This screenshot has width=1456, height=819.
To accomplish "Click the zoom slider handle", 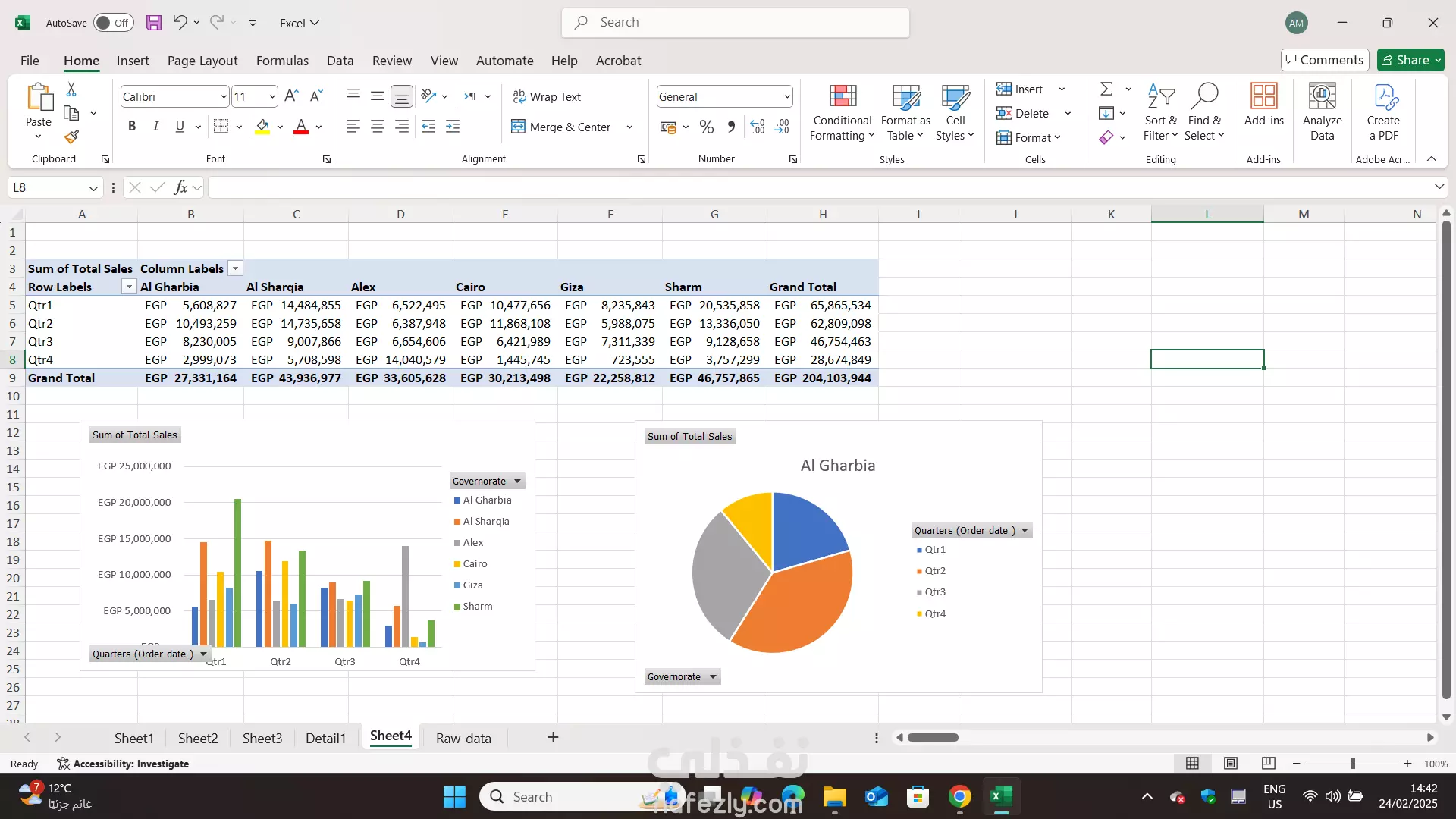I will coord(1352,764).
